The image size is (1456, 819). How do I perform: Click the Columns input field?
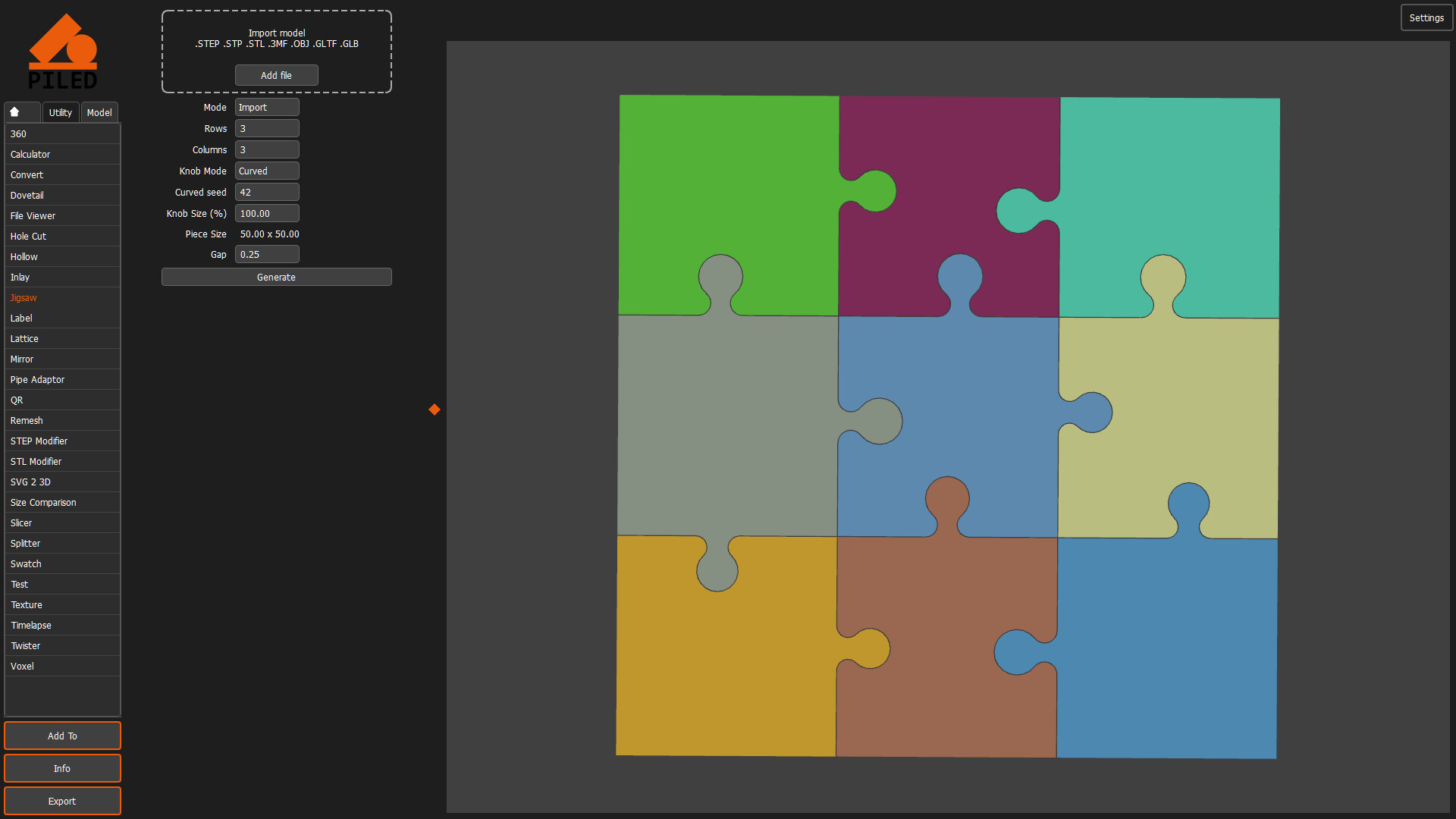click(x=267, y=150)
